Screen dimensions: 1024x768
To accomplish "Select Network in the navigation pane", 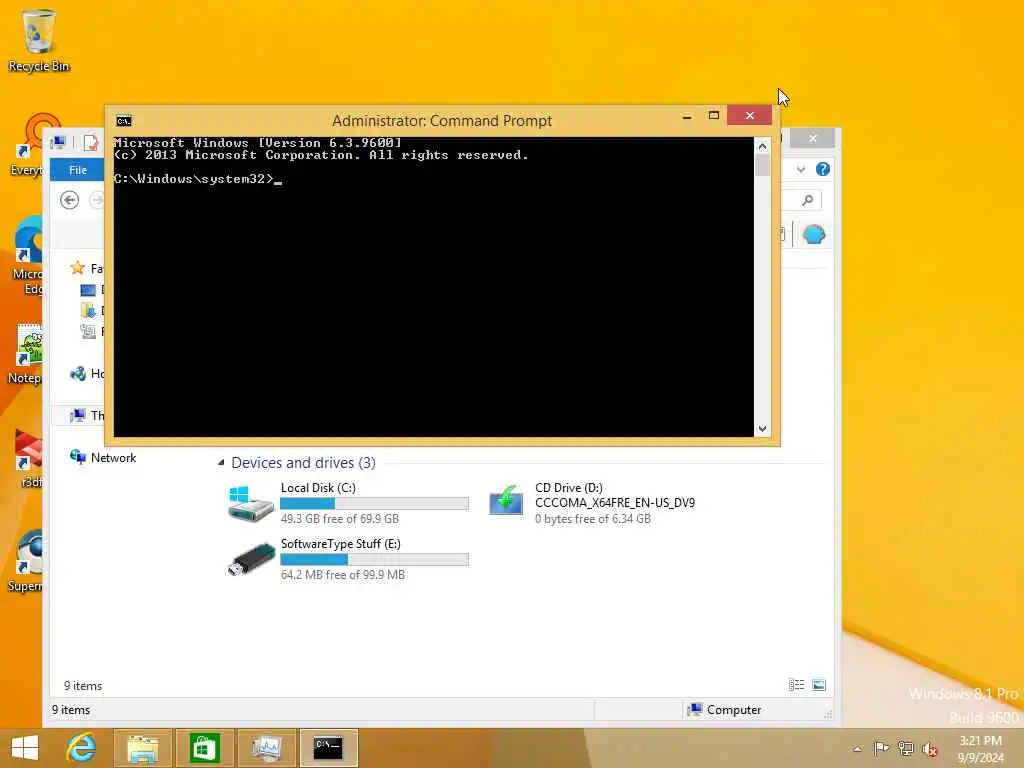I will click(103, 458).
